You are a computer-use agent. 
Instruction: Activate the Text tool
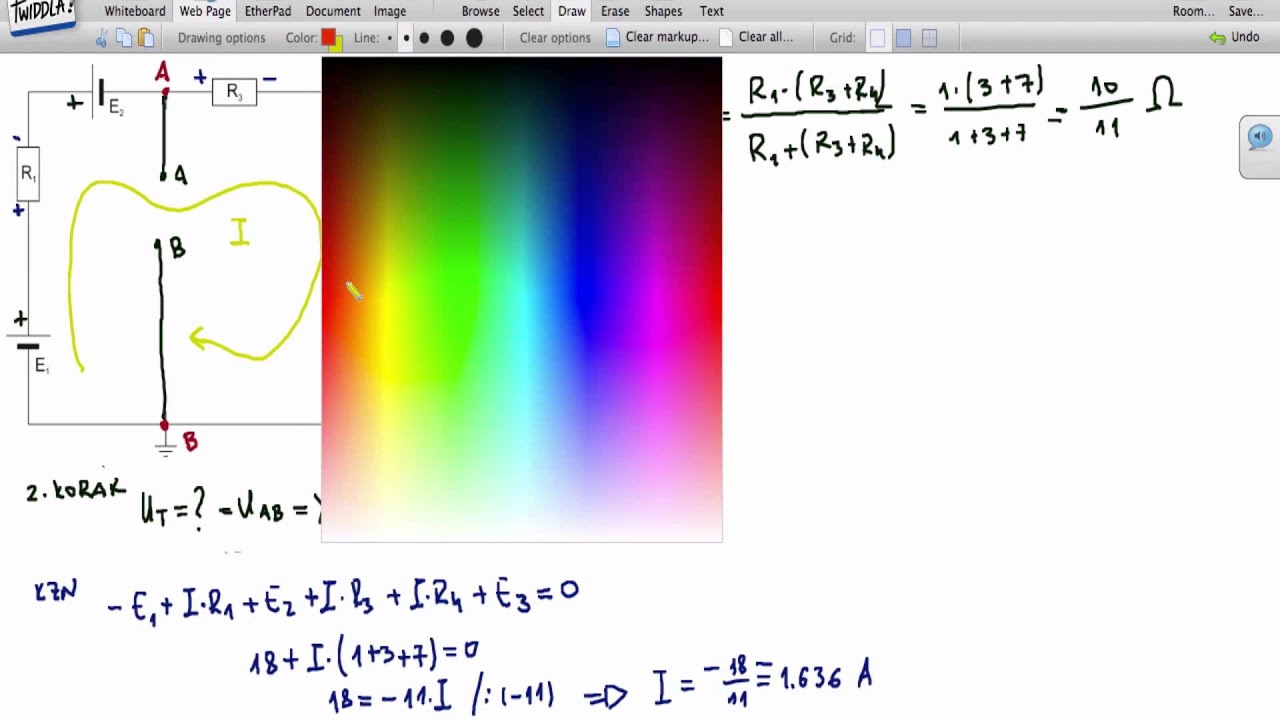pyautogui.click(x=712, y=11)
